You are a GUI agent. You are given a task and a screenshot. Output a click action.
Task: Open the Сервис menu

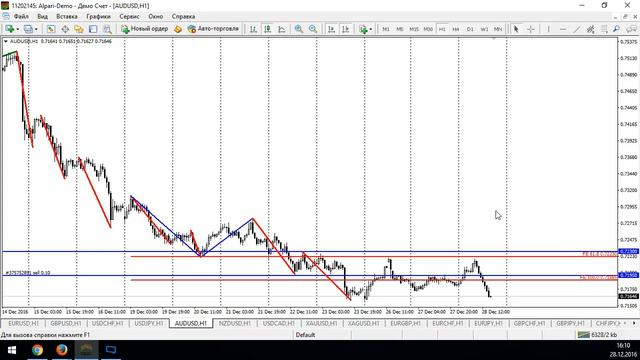[x=129, y=16]
